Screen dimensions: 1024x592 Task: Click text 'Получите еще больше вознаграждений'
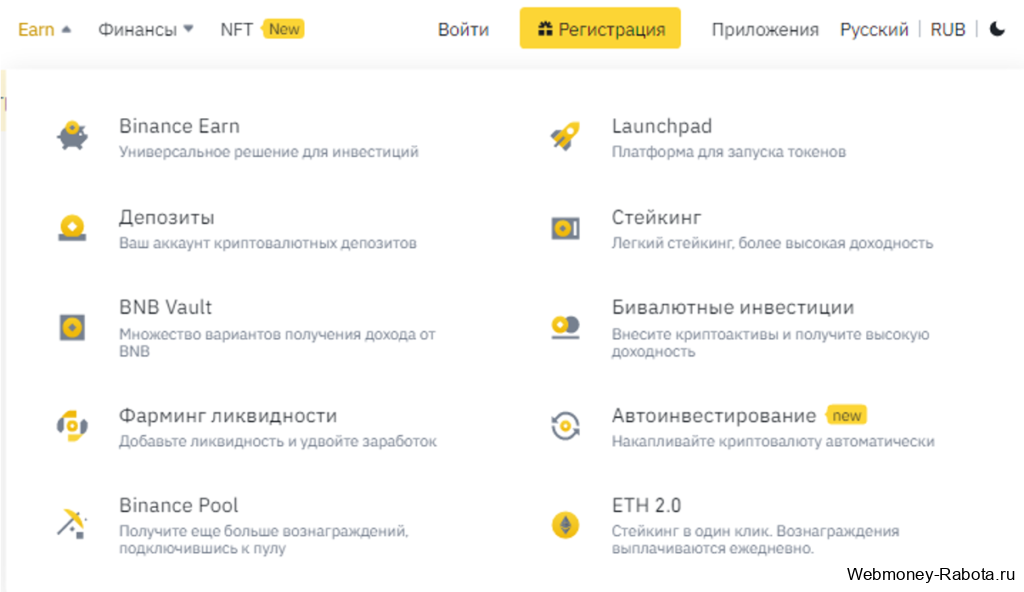click(x=263, y=531)
